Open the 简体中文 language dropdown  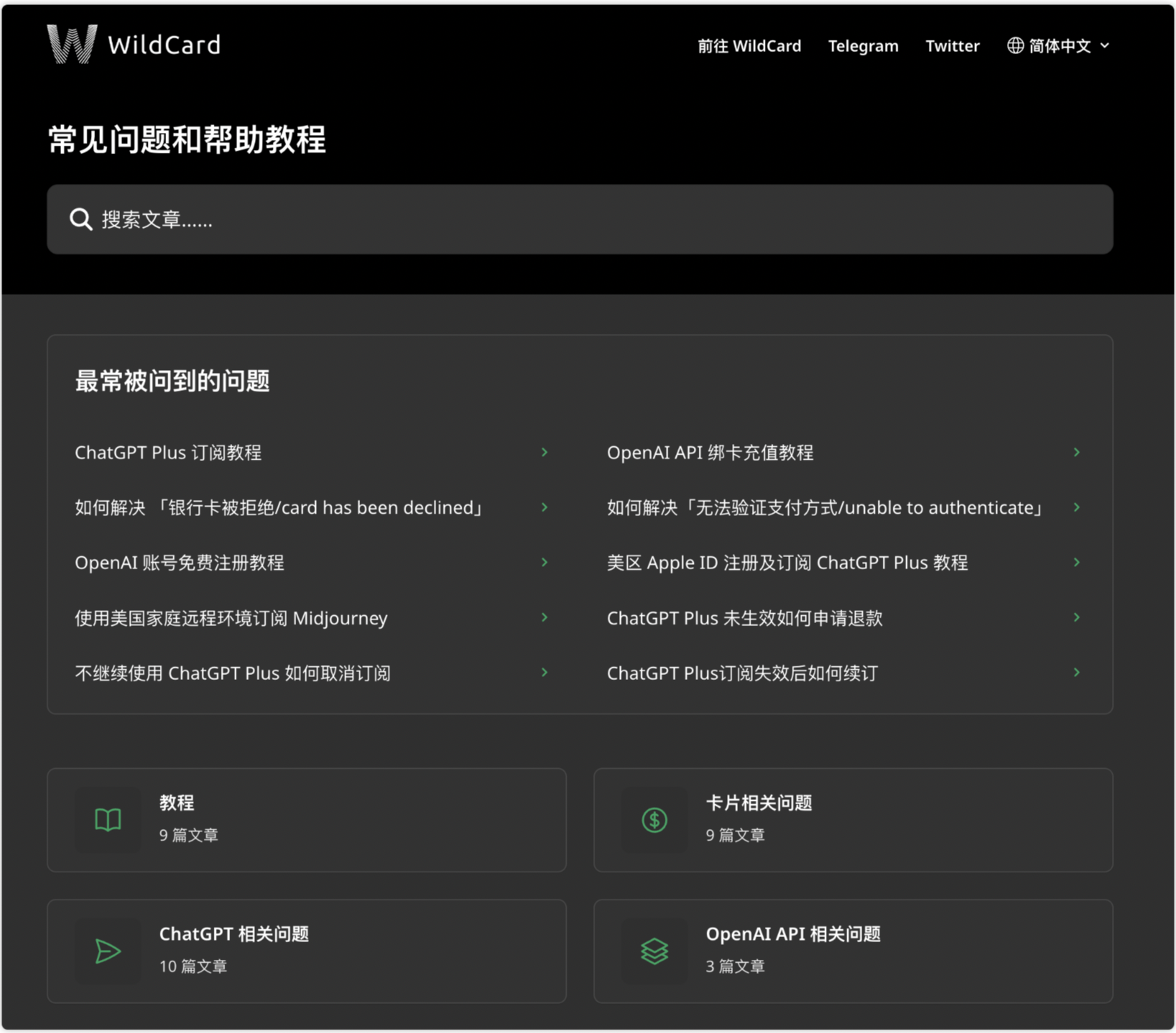[x=1058, y=45]
